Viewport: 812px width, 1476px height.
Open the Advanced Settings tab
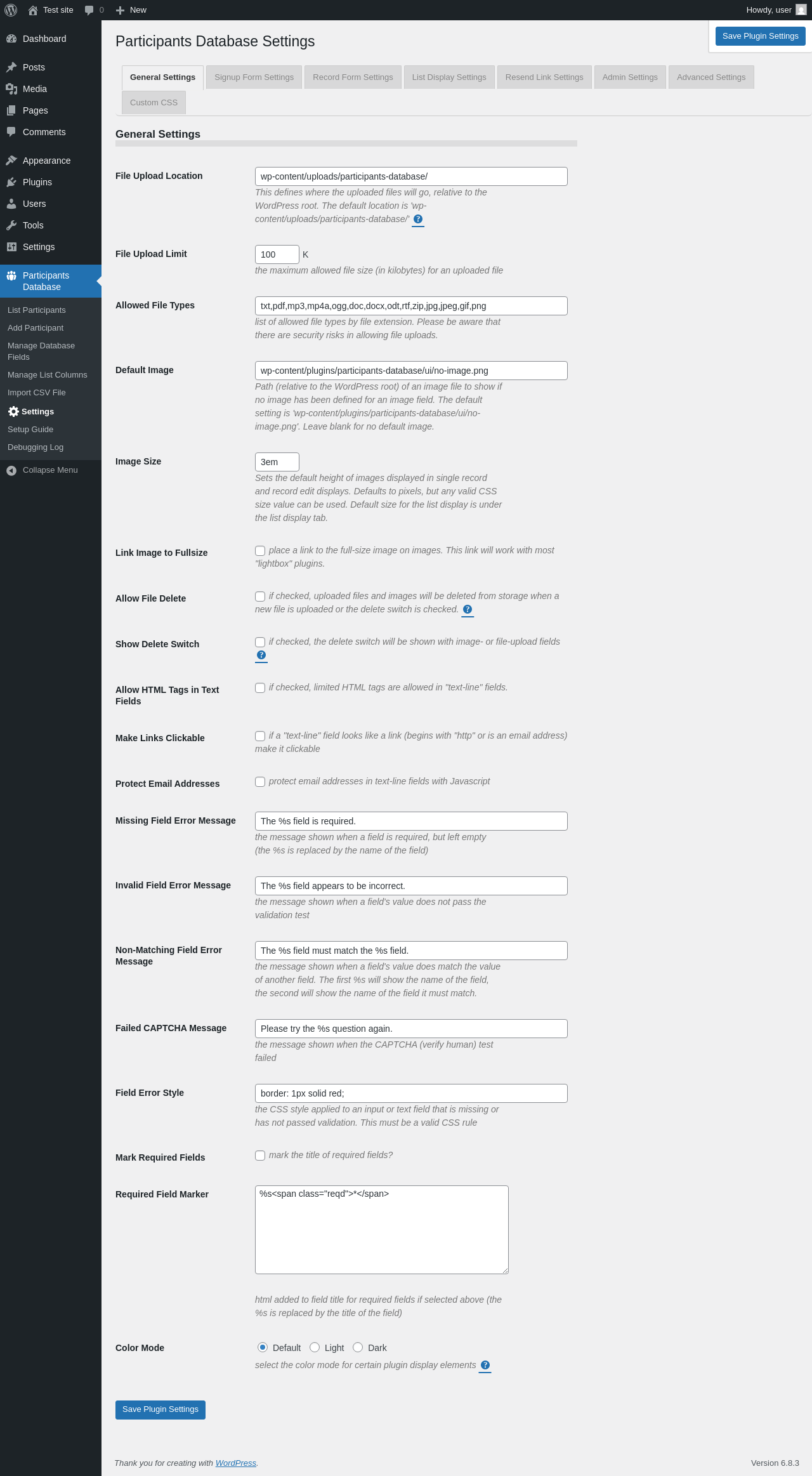pyautogui.click(x=711, y=77)
